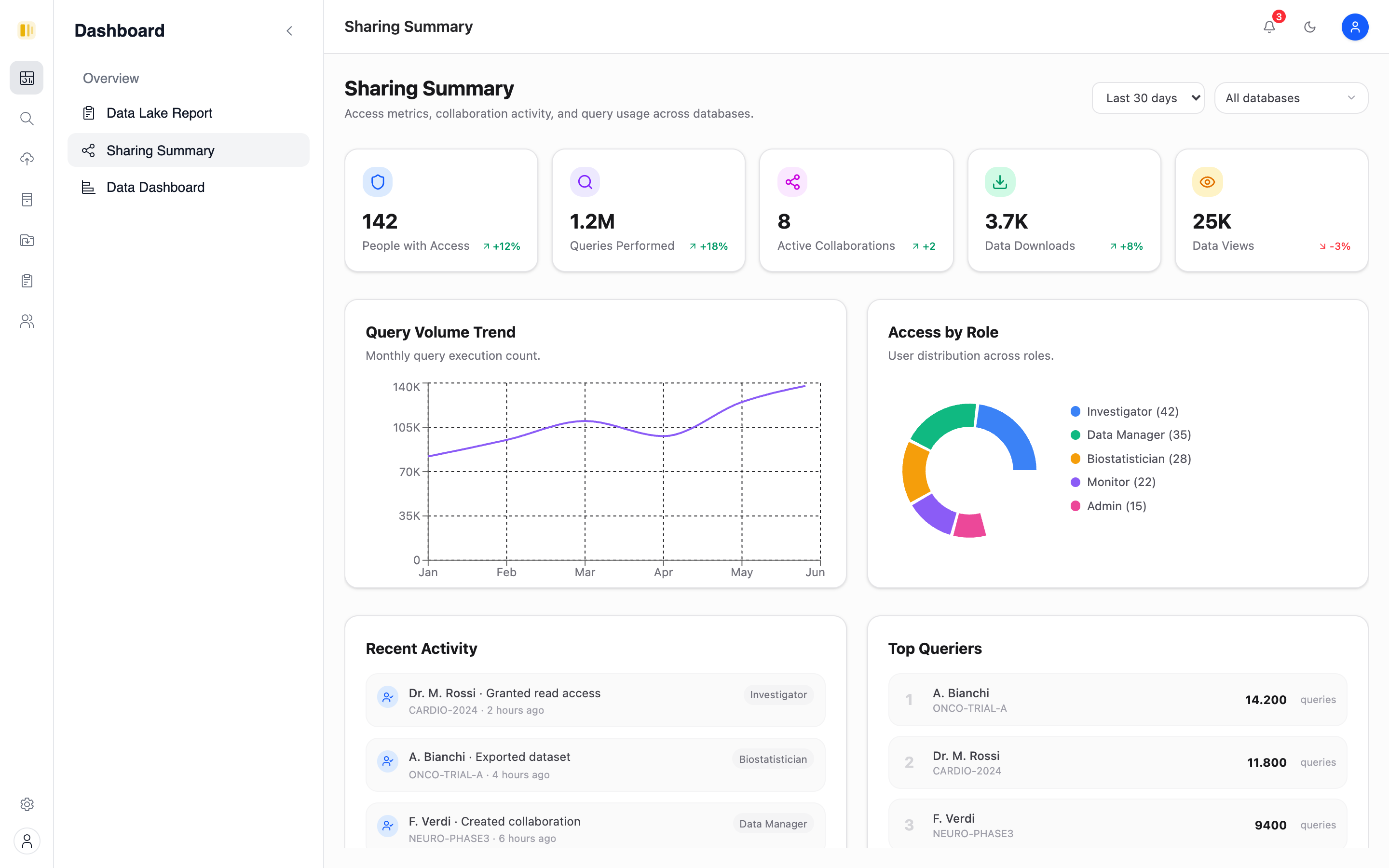Open A. Bianchi exported dataset activity row
The width and height of the screenshot is (1389, 868).
pos(595,765)
